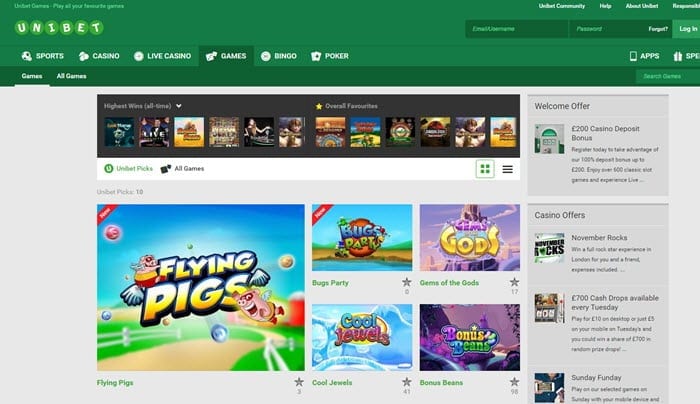Focus the Search Games field

(x=668, y=76)
